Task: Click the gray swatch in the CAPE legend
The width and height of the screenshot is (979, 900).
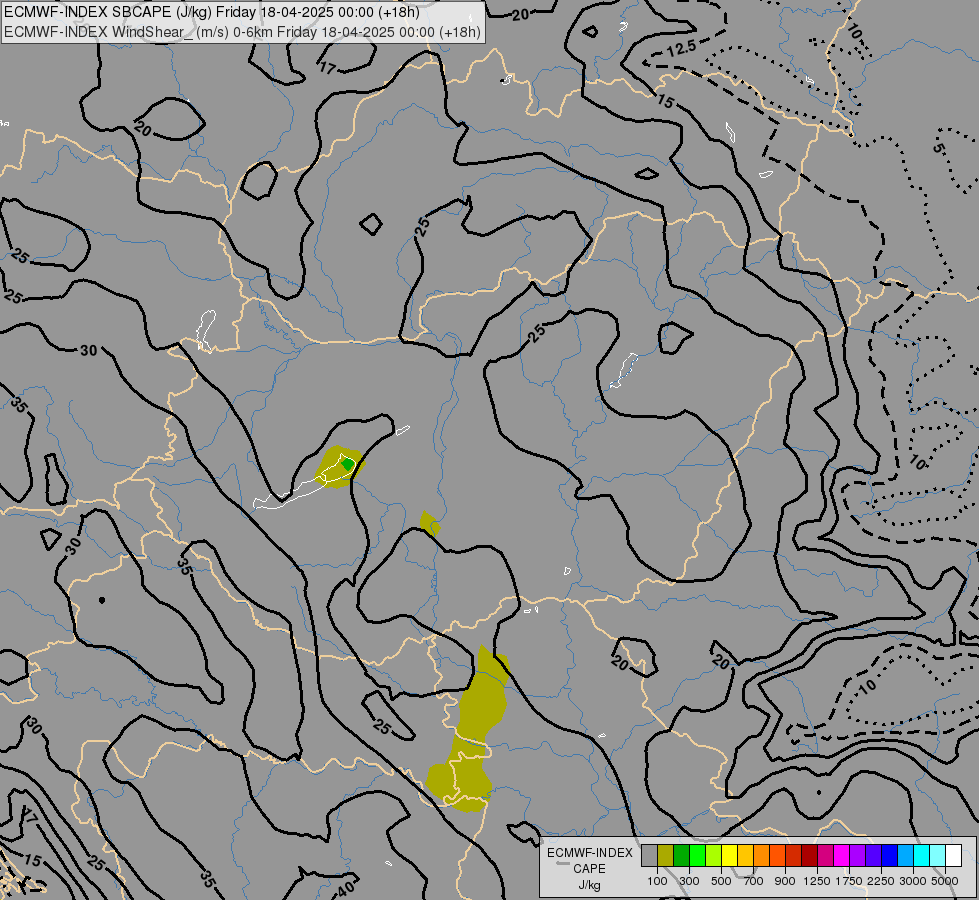Action: (649, 855)
